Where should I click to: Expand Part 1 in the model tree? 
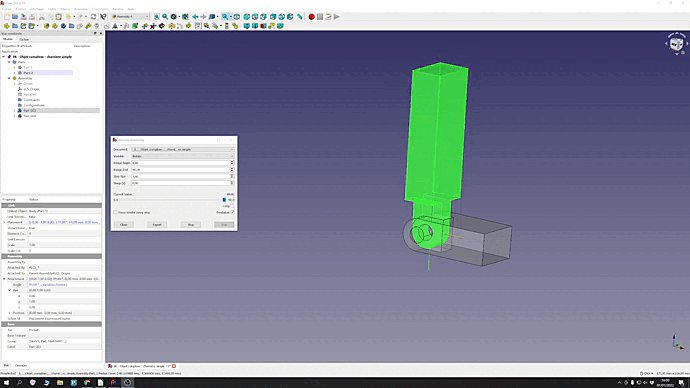(x=15, y=67)
